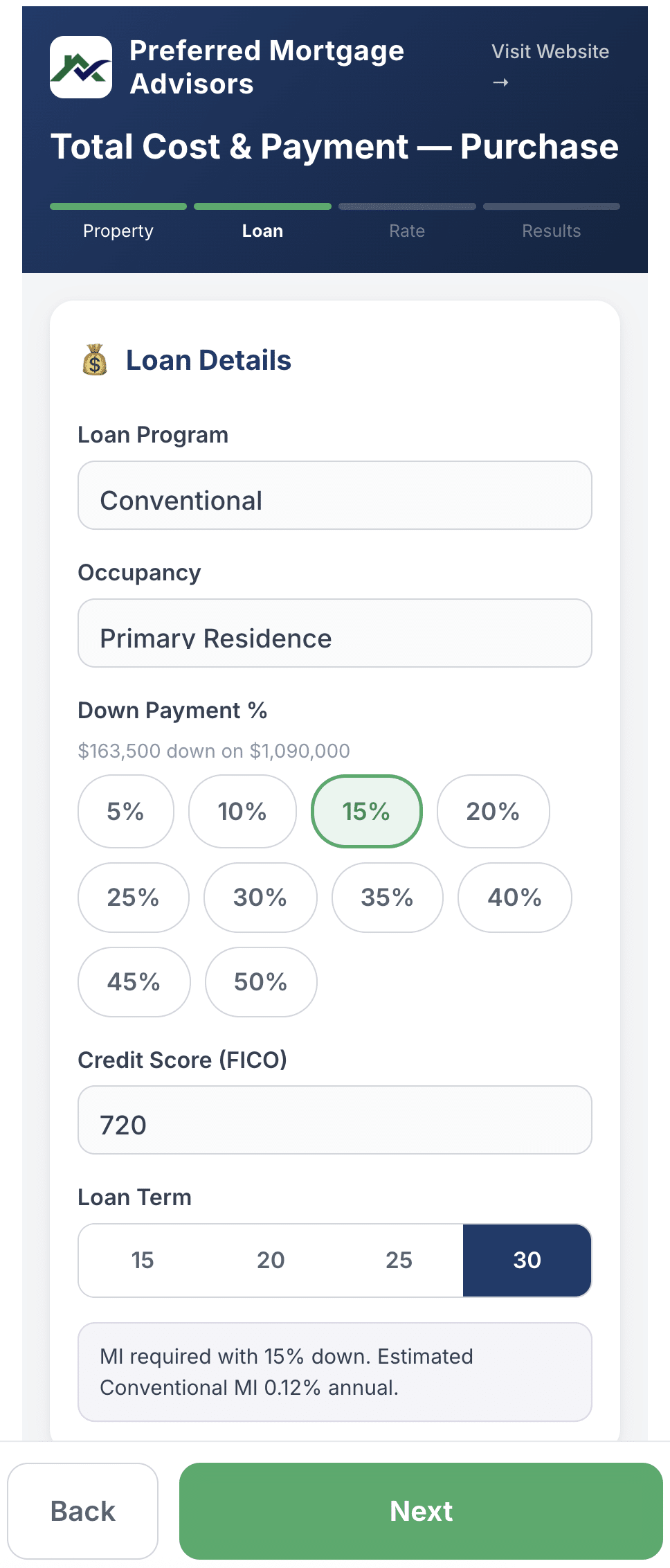
Task: Pick 25% down payment
Action: [x=134, y=898]
